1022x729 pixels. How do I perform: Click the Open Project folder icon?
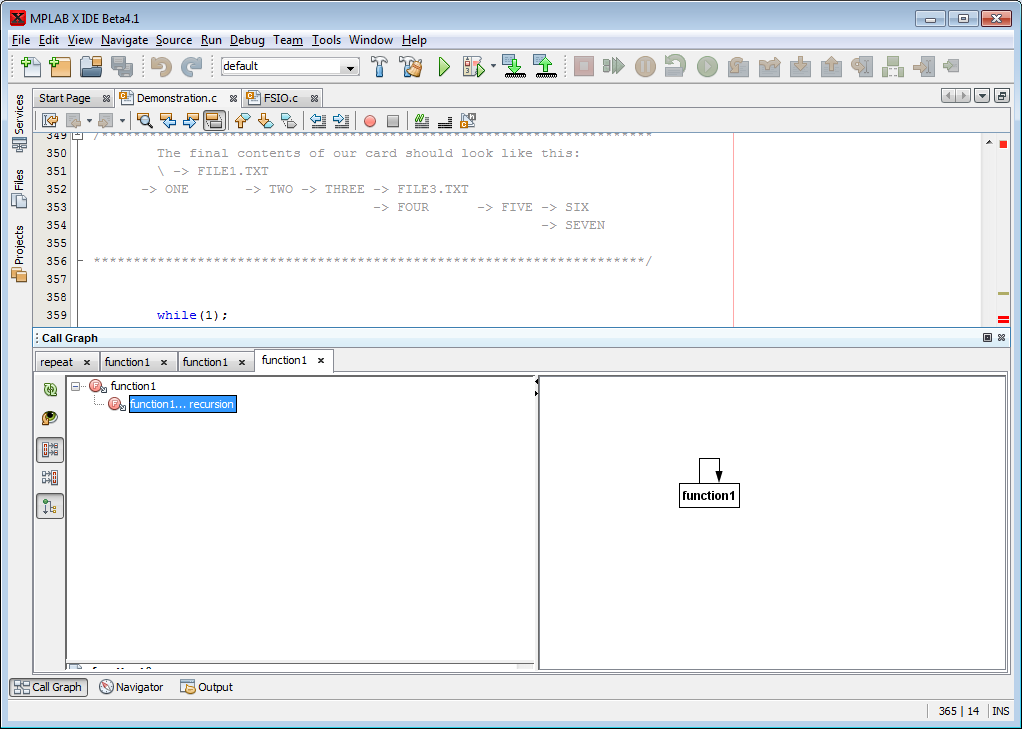tap(91, 67)
